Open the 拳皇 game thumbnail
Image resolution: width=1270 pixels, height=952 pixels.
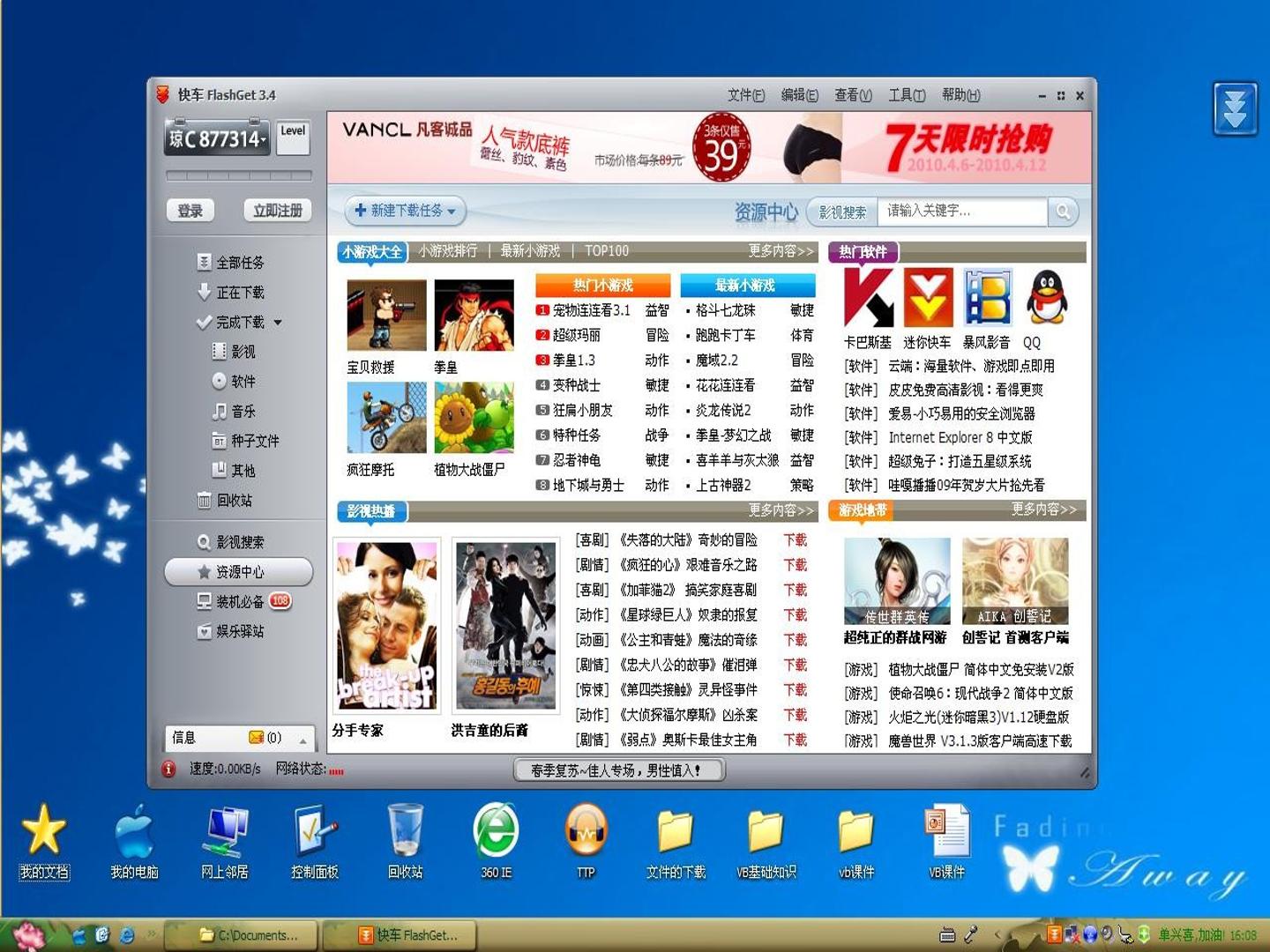pyautogui.click(x=474, y=316)
